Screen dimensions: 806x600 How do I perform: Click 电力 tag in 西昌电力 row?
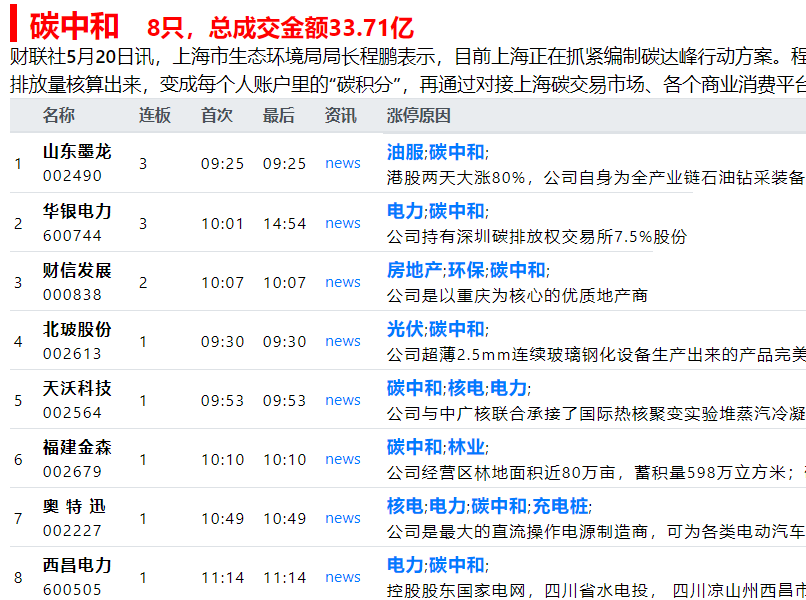point(405,566)
